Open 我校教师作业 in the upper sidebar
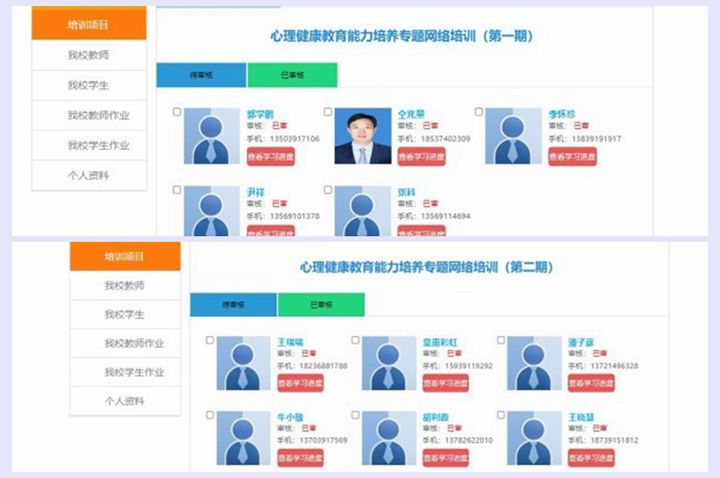 pyautogui.click(x=89, y=115)
